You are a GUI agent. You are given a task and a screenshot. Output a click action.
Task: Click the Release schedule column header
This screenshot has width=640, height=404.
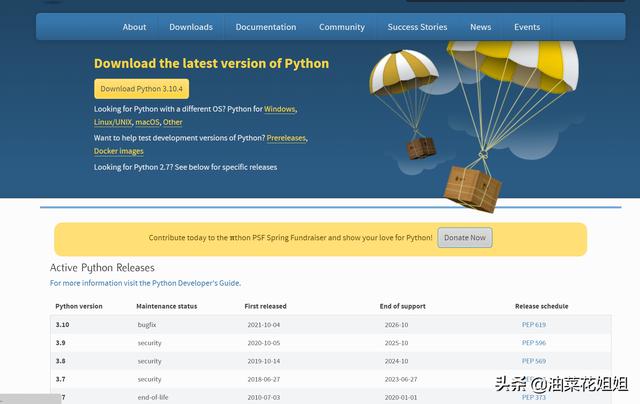542,306
